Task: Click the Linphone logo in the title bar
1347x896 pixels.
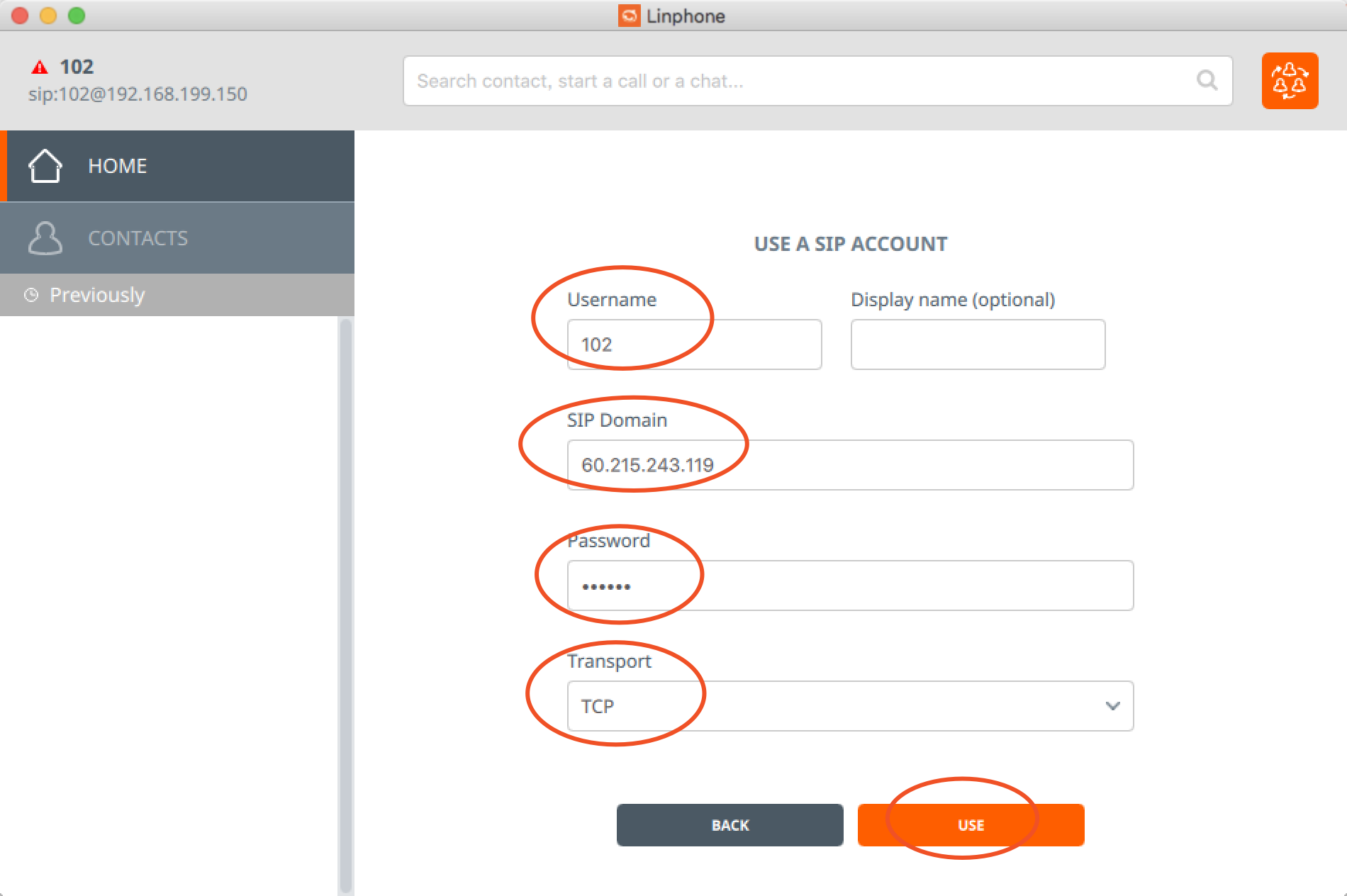Action: pyautogui.click(x=629, y=16)
